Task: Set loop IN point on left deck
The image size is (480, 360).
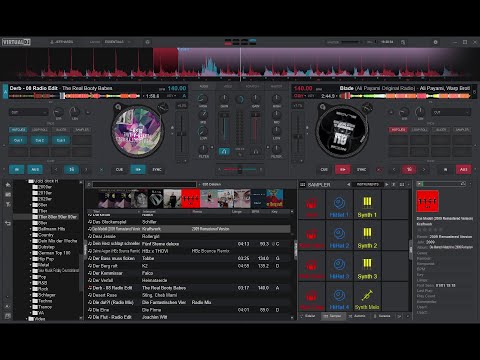Action: coord(17,169)
